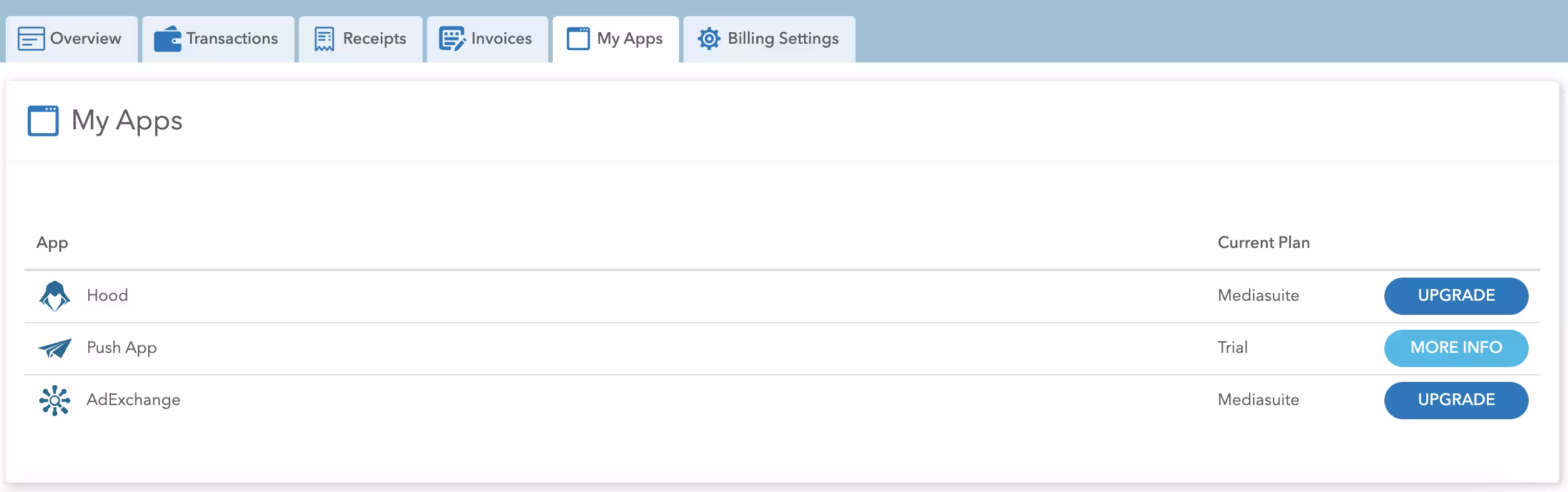Viewport: 1568px width, 492px height.
Task: Click the Trial plan label for Push App
Action: click(1232, 348)
